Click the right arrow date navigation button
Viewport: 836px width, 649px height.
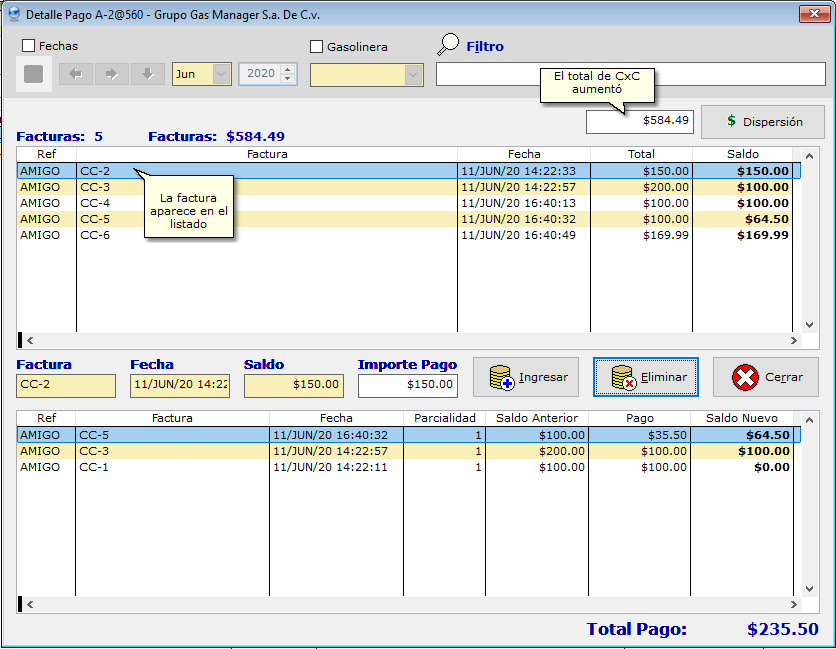point(112,74)
